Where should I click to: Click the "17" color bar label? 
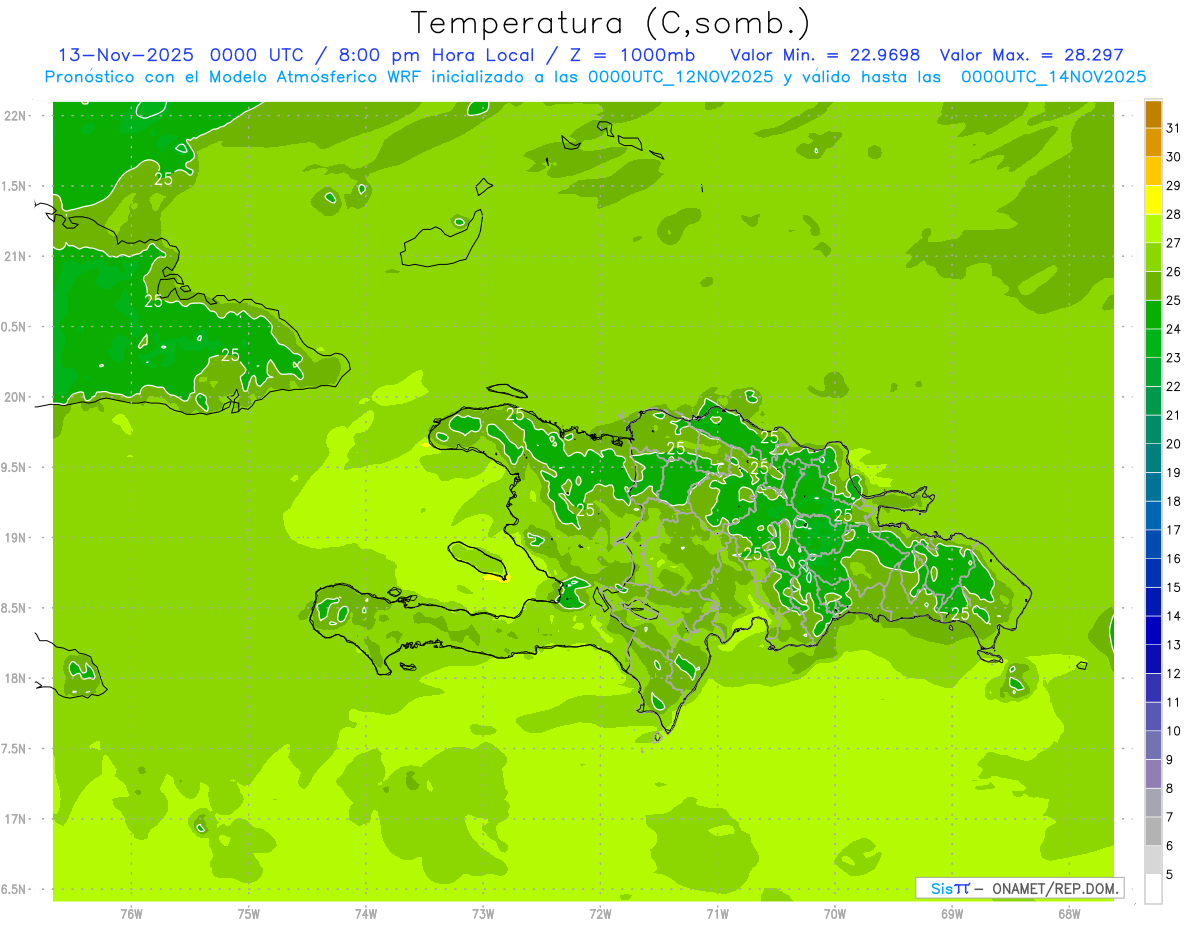coord(1173,530)
